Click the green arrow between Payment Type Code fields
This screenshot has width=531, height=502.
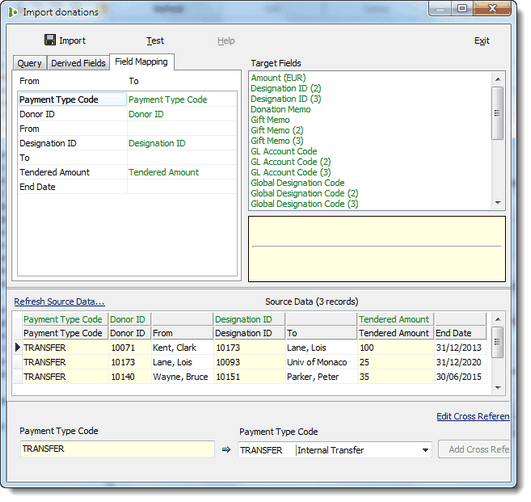226,449
